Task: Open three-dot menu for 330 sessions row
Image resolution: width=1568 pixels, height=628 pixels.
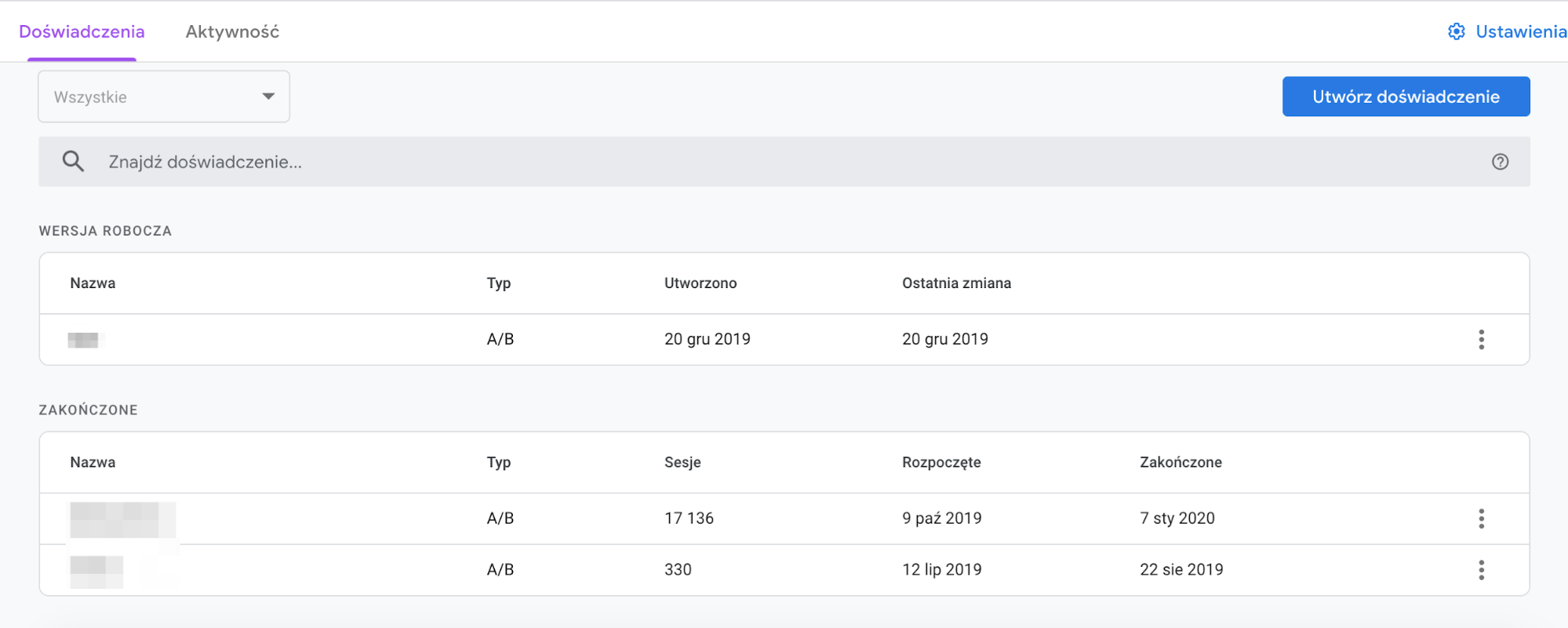Action: [x=1481, y=570]
